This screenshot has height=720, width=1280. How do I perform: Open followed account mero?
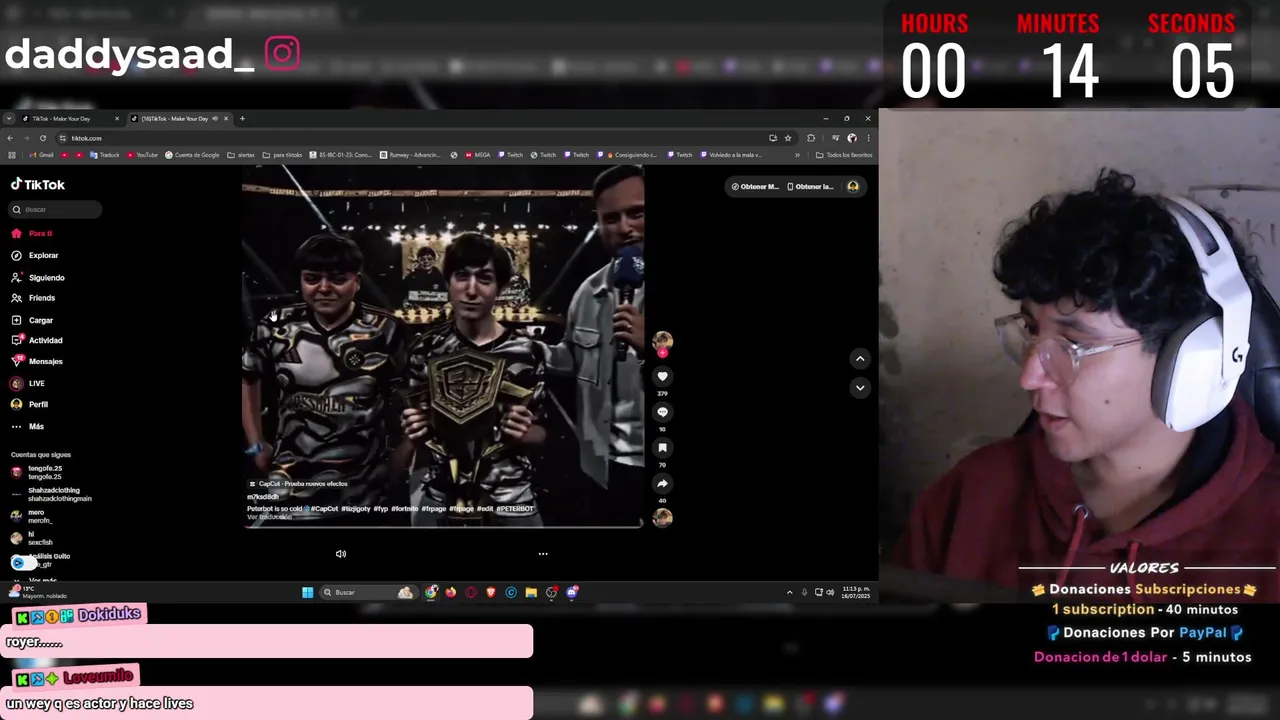point(32,516)
